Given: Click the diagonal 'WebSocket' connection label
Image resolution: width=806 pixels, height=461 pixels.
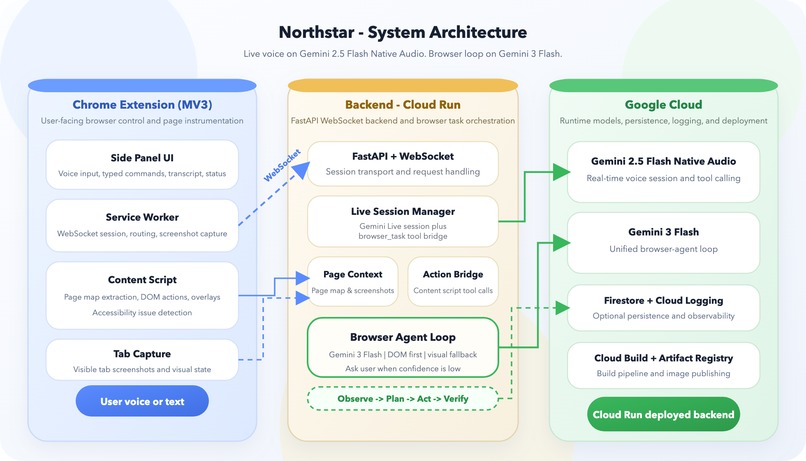Looking at the screenshot, I should click(x=282, y=165).
